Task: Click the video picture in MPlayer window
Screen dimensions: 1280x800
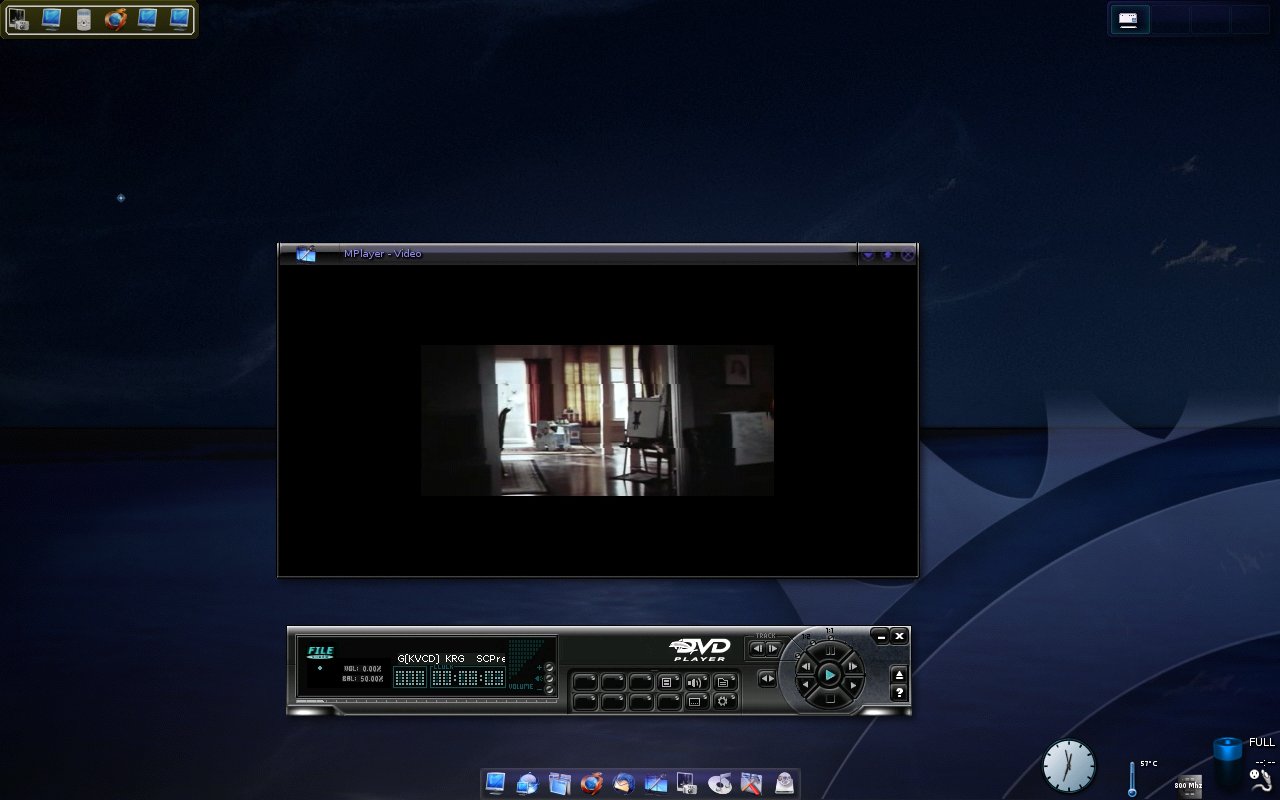Action: 597,420
